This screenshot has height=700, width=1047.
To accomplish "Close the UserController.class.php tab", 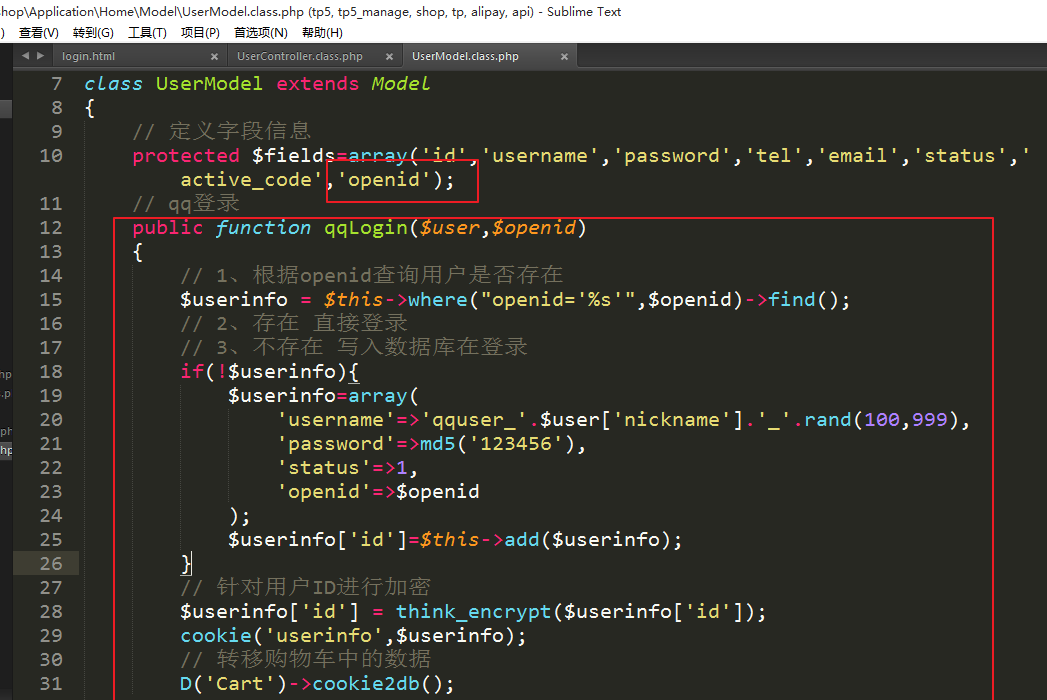I will (389, 57).
